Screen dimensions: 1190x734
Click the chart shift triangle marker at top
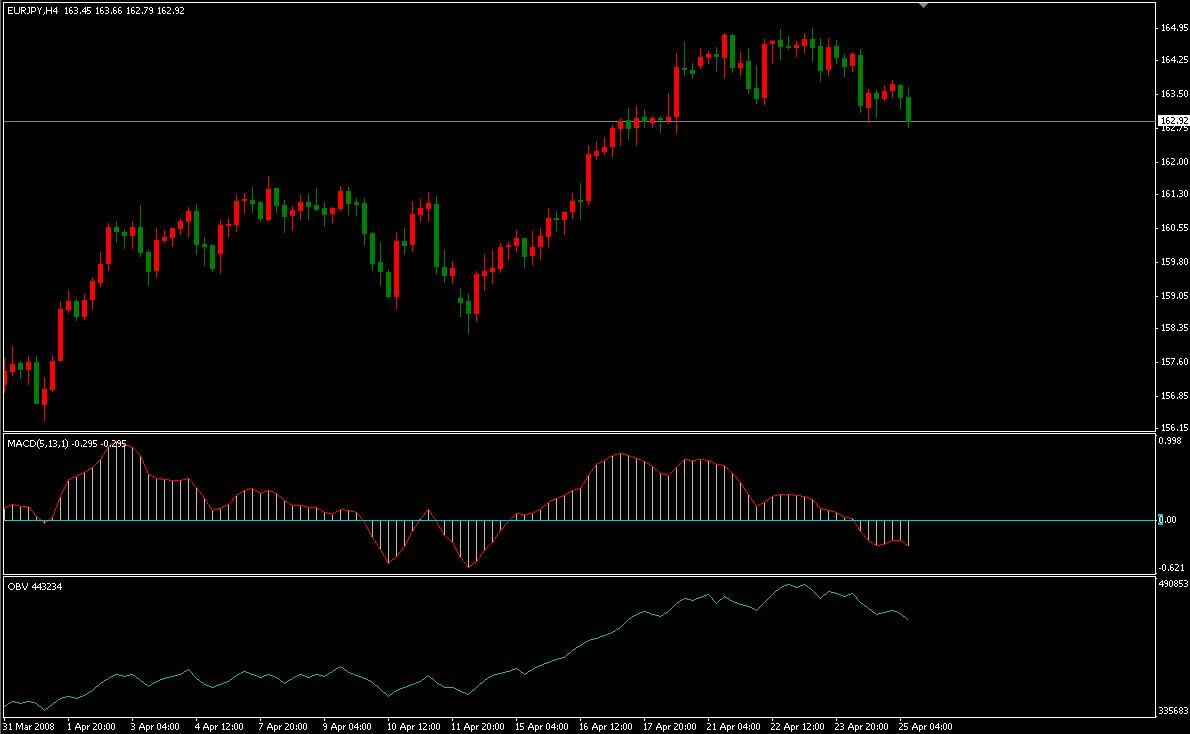click(923, 5)
